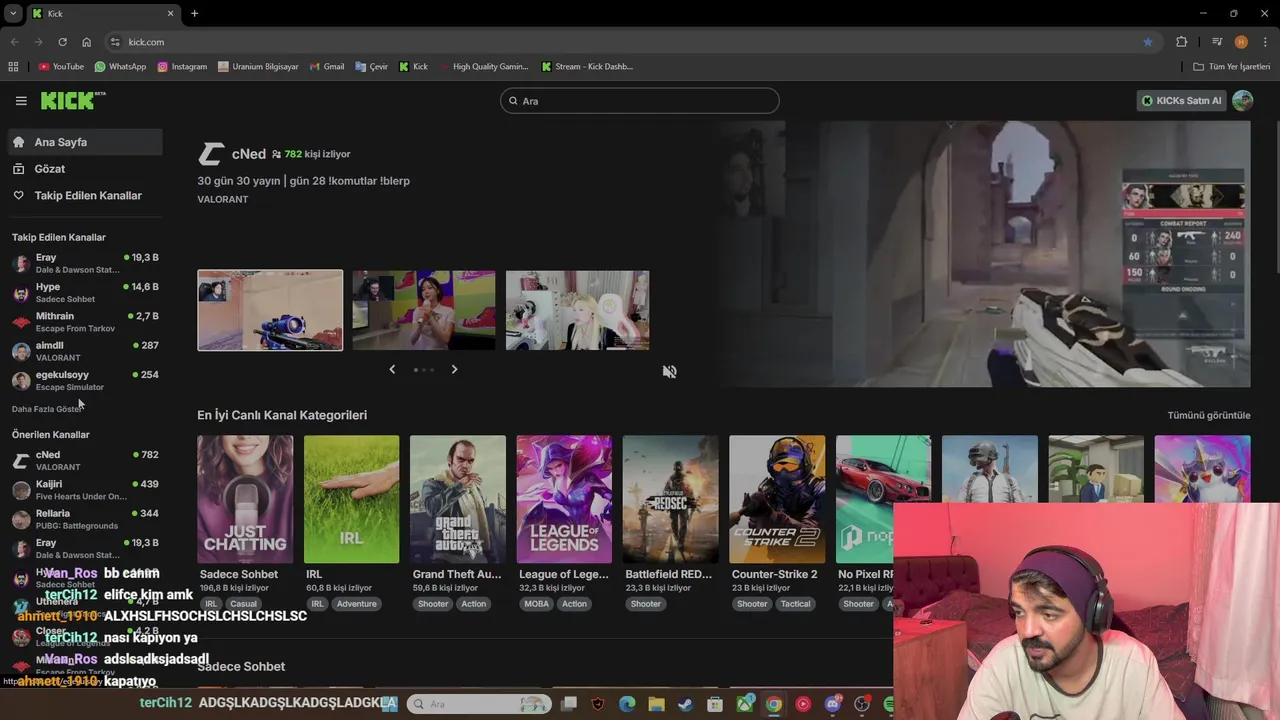Open the League of Legends category card
This screenshot has width=1280, height=720.
564,499
